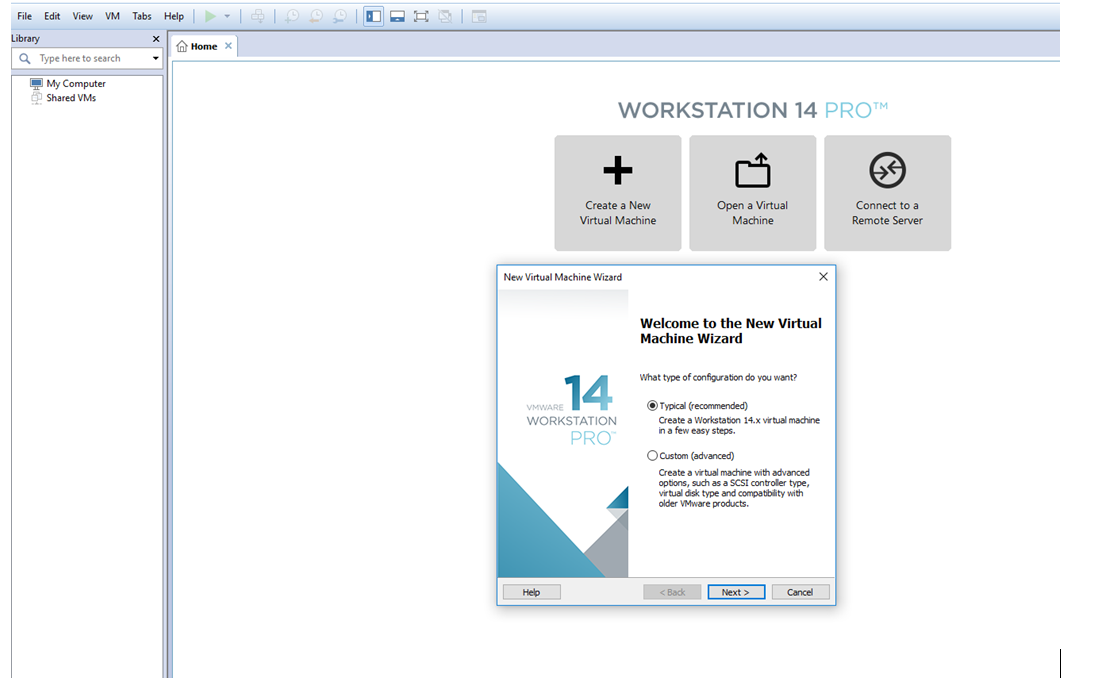
Task: Click the configuration type question text
Action: pyautogui.click(x=718, y=377)
